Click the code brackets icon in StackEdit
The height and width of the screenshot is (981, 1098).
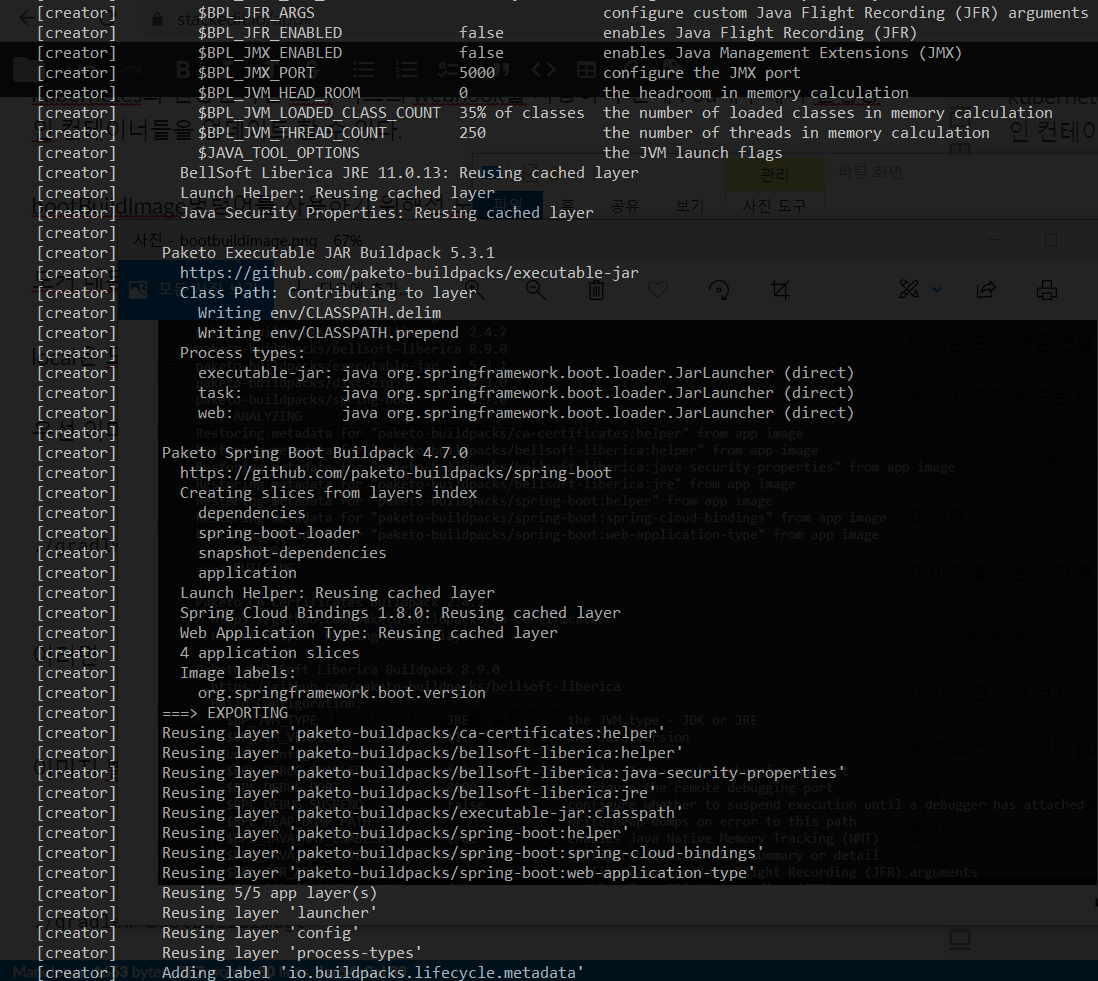tap(543, 70)
